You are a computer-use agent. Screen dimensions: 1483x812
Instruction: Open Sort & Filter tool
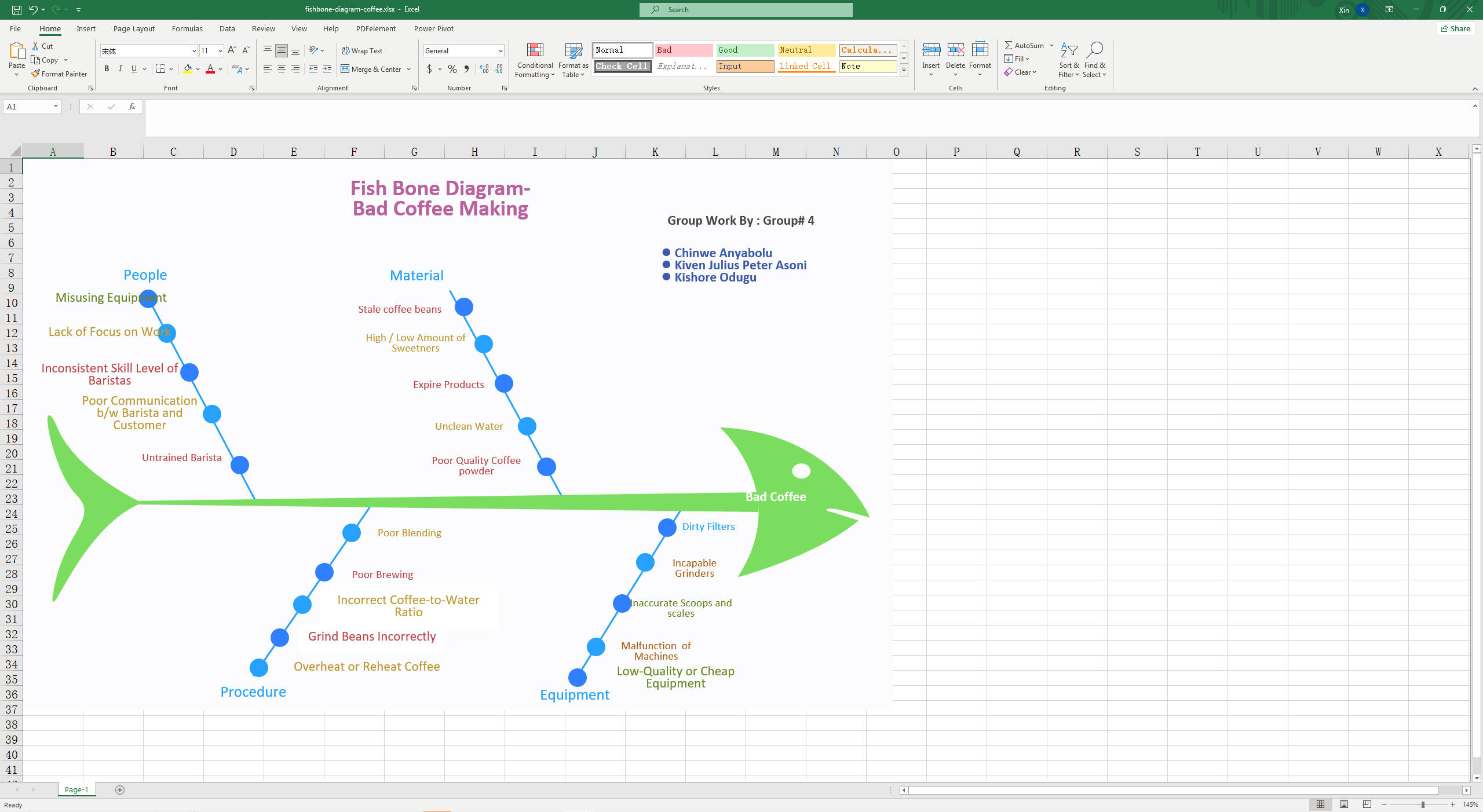coord(1068,60)
